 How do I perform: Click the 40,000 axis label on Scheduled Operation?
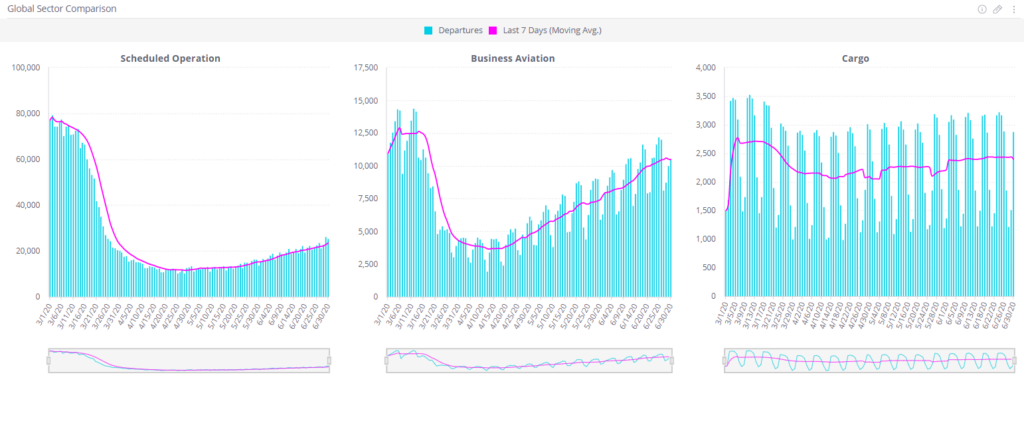(x=29, y=205)
